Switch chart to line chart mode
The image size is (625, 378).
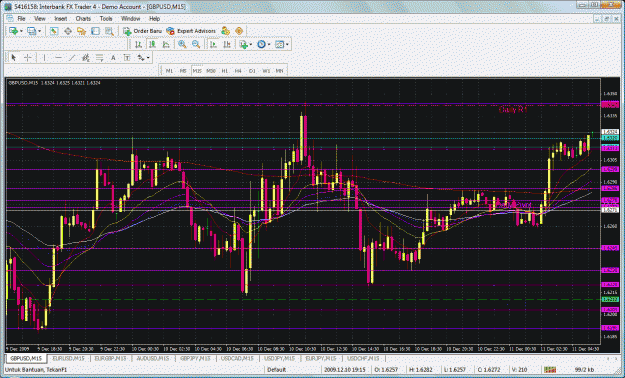(166, 44)
